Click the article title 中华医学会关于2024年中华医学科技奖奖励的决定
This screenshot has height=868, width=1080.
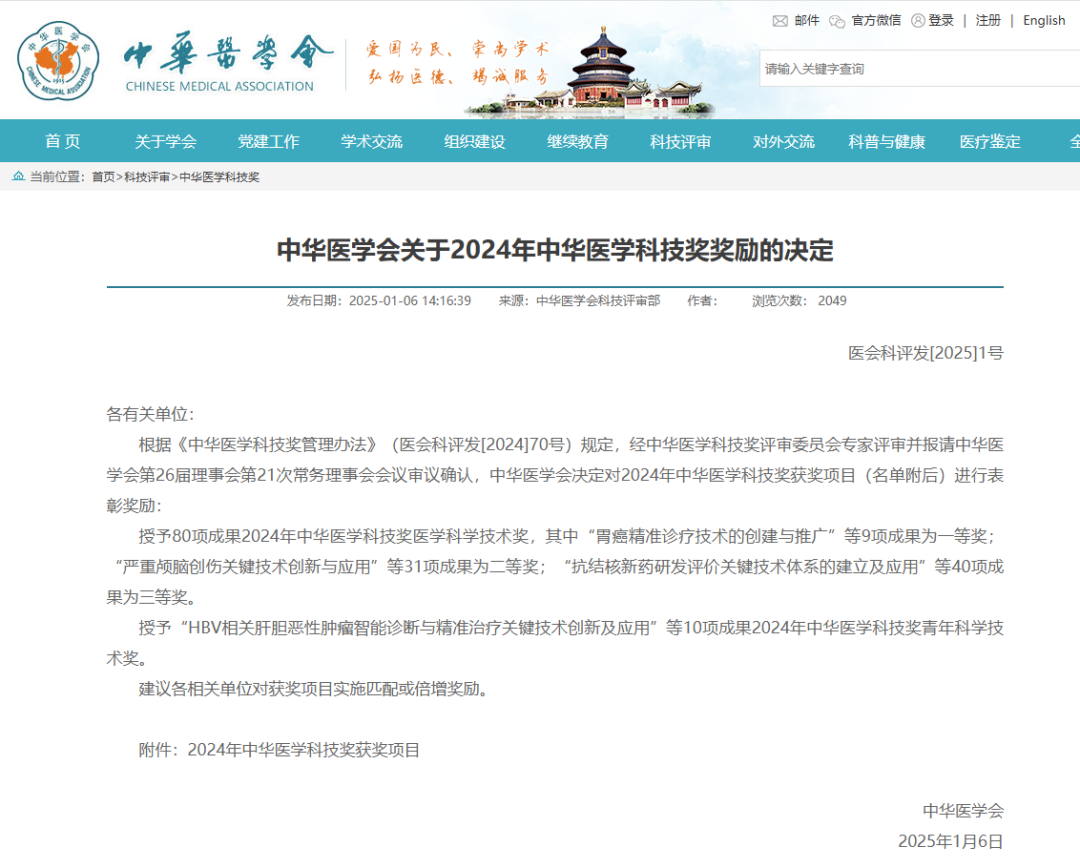[555, 250]
